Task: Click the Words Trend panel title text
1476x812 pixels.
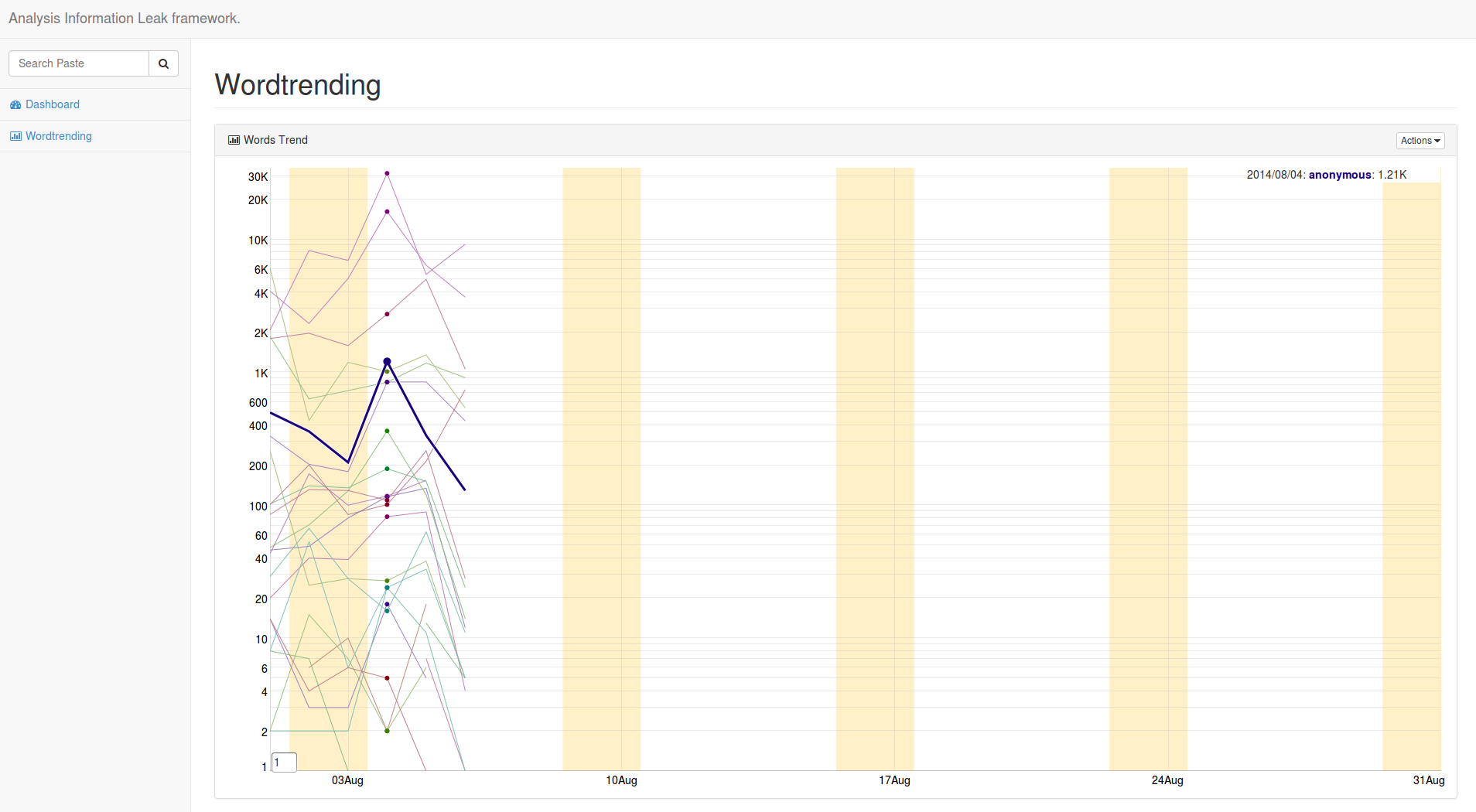Action: pos(275,140)
